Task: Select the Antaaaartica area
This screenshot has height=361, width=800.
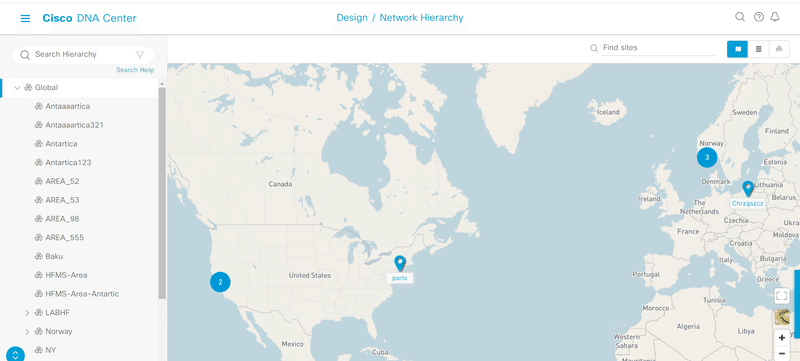Action: tap(67, 107)
